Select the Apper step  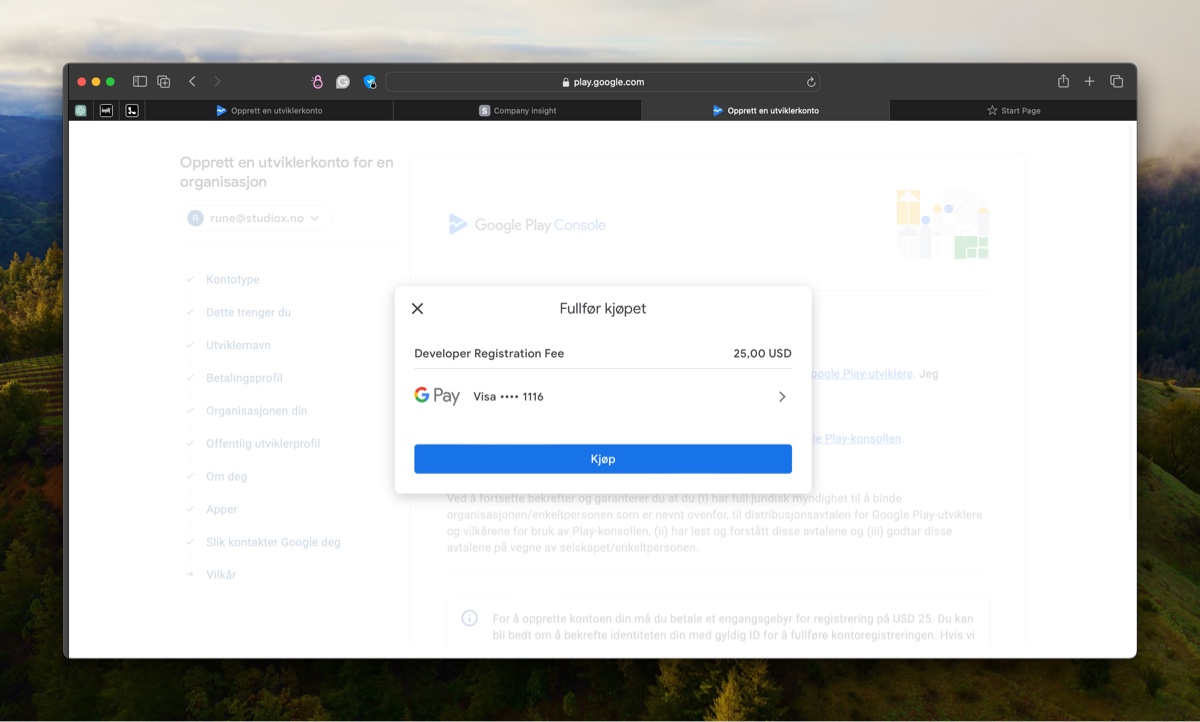click(x=221, y=510)
